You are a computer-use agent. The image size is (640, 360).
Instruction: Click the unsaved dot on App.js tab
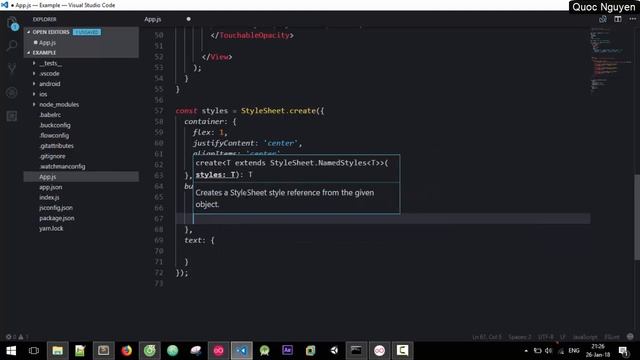click(x=188, y=19)
